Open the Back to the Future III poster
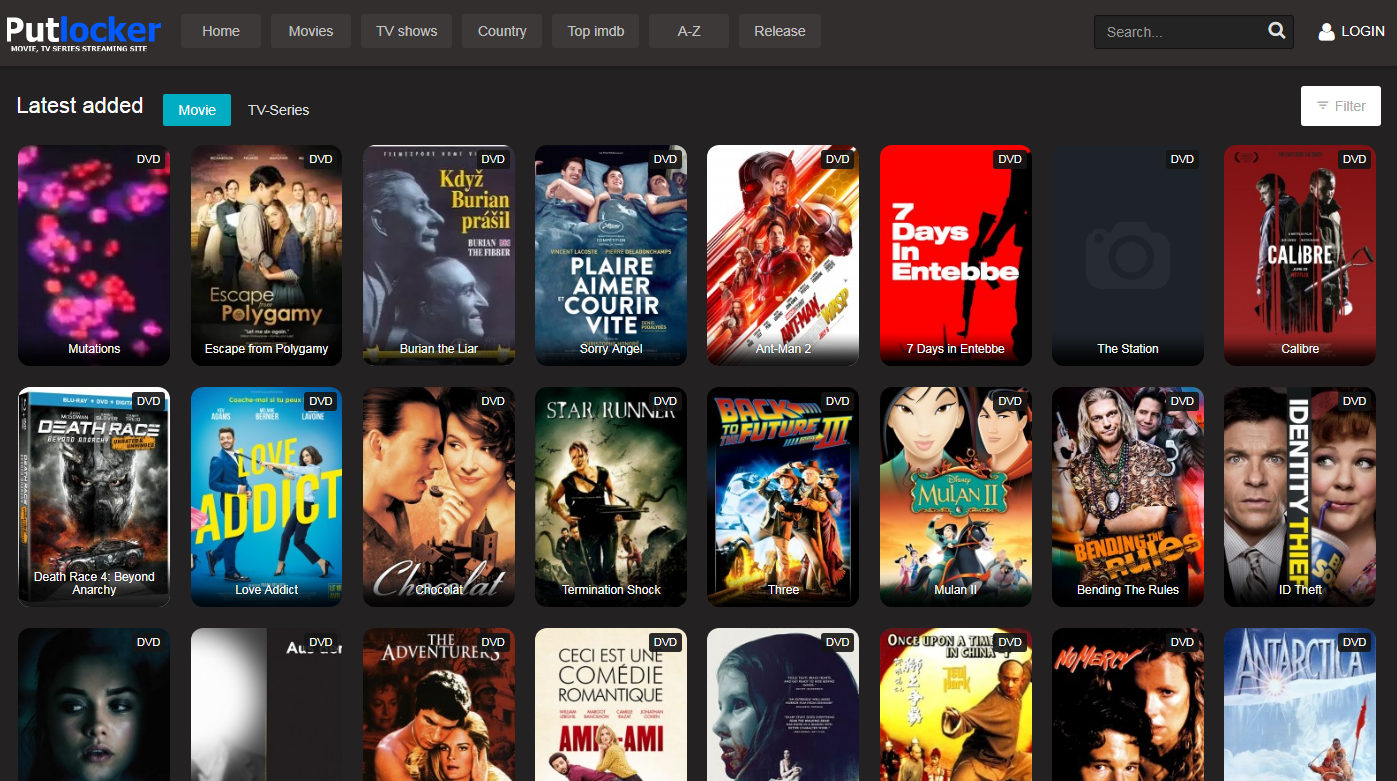This screenshot has width=1397, height=781. click(783, 497)
